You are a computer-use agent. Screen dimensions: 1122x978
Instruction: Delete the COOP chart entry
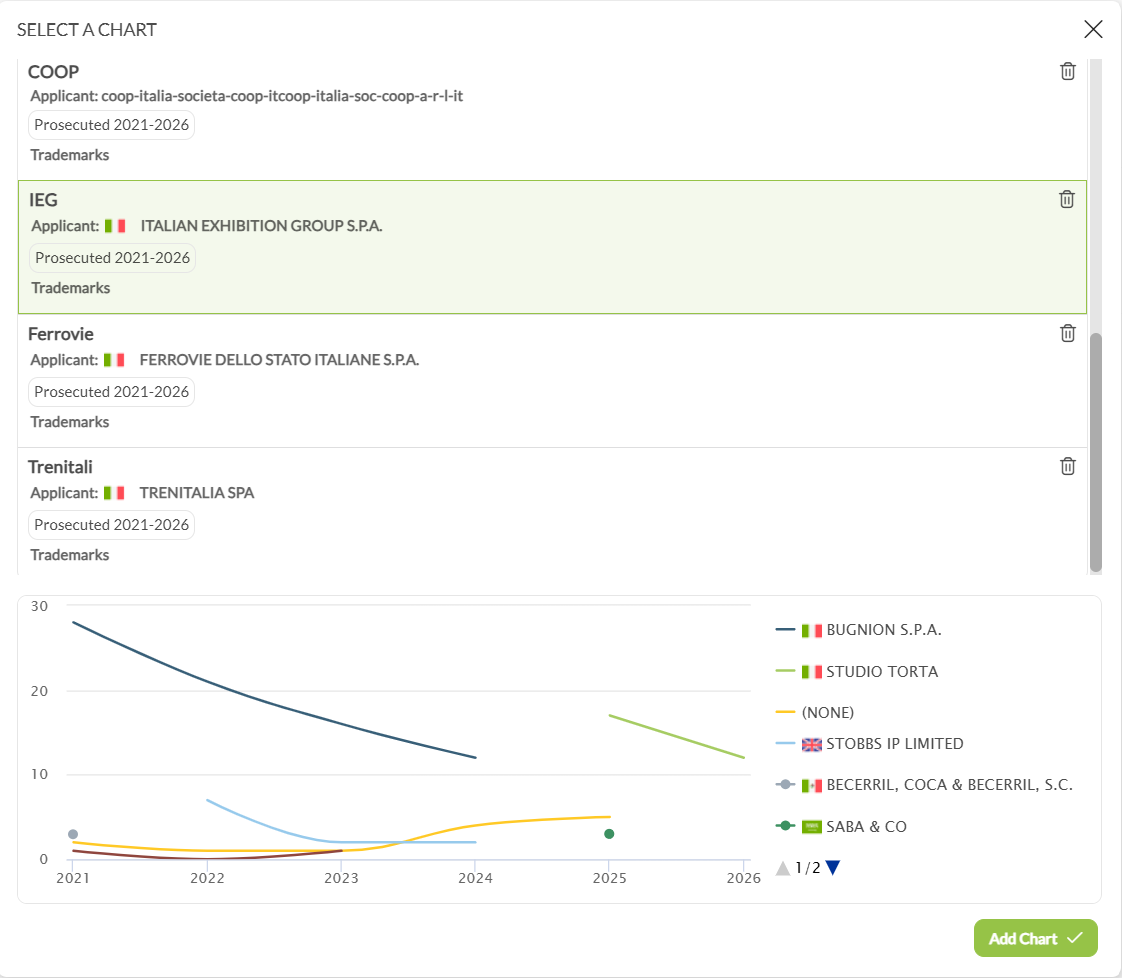pos(1067,72)
